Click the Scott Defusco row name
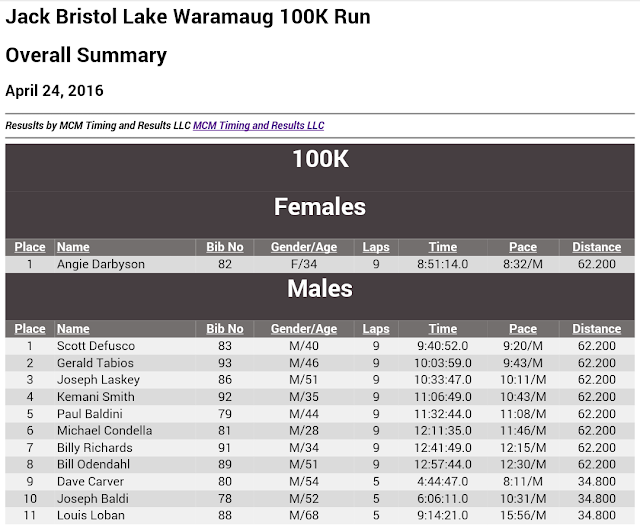 click(96, 346)
